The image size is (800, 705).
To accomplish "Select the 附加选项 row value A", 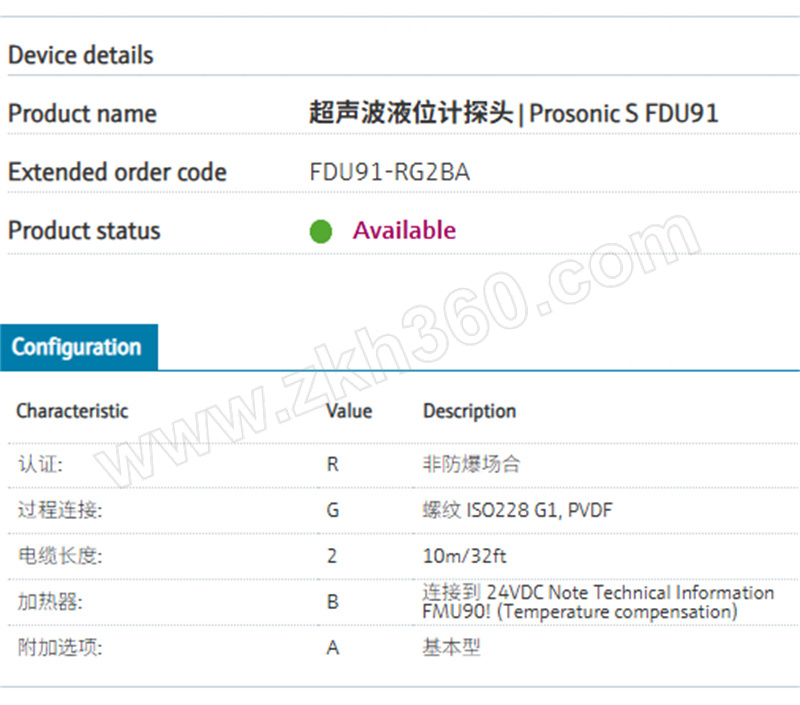I will 333,648.
